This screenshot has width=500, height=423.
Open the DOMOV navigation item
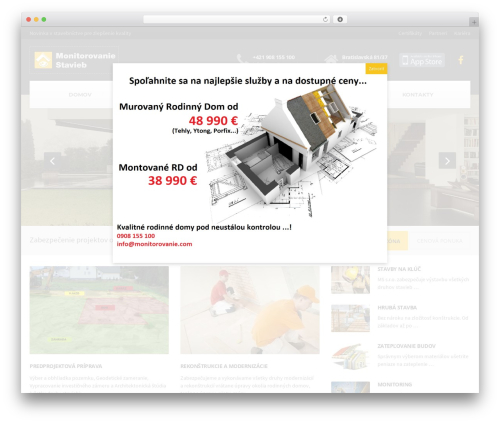click(x=80, y=95)
